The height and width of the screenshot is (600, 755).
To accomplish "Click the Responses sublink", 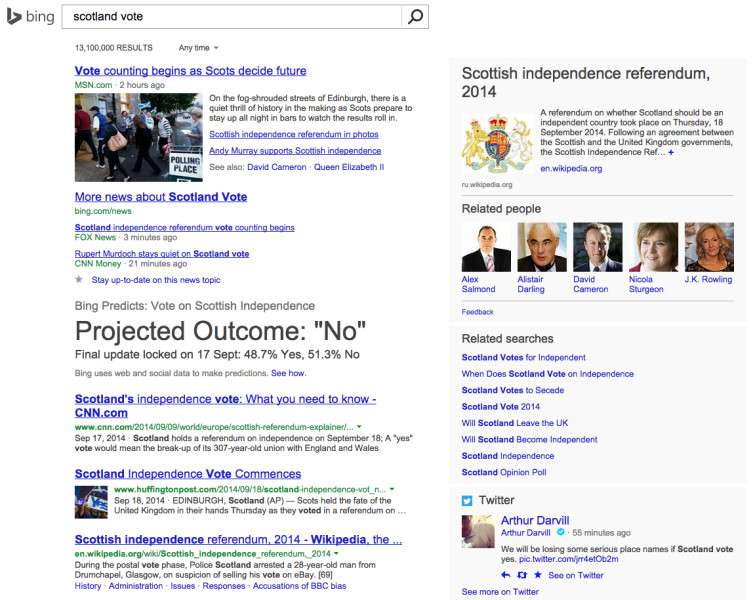I will (x=224, y=586).
